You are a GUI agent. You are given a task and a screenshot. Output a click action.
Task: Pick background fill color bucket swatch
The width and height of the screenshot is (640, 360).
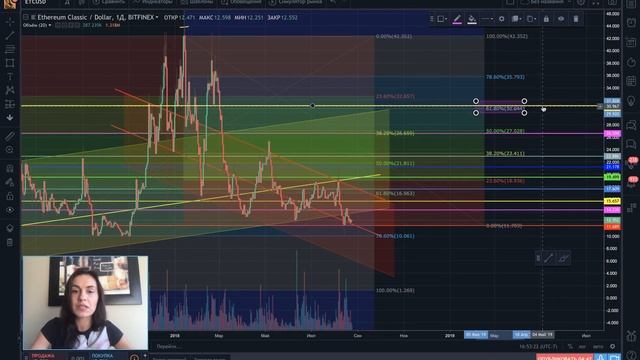472,19
